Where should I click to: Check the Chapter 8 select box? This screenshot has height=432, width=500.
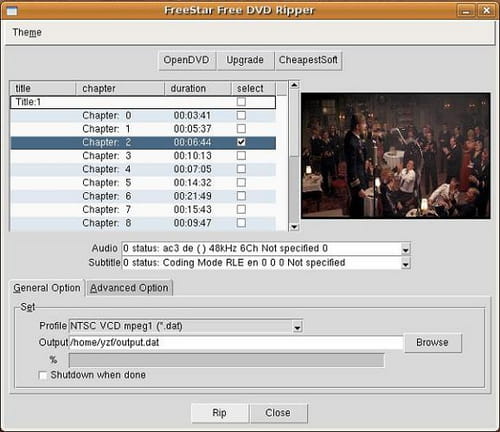[241, 223]
